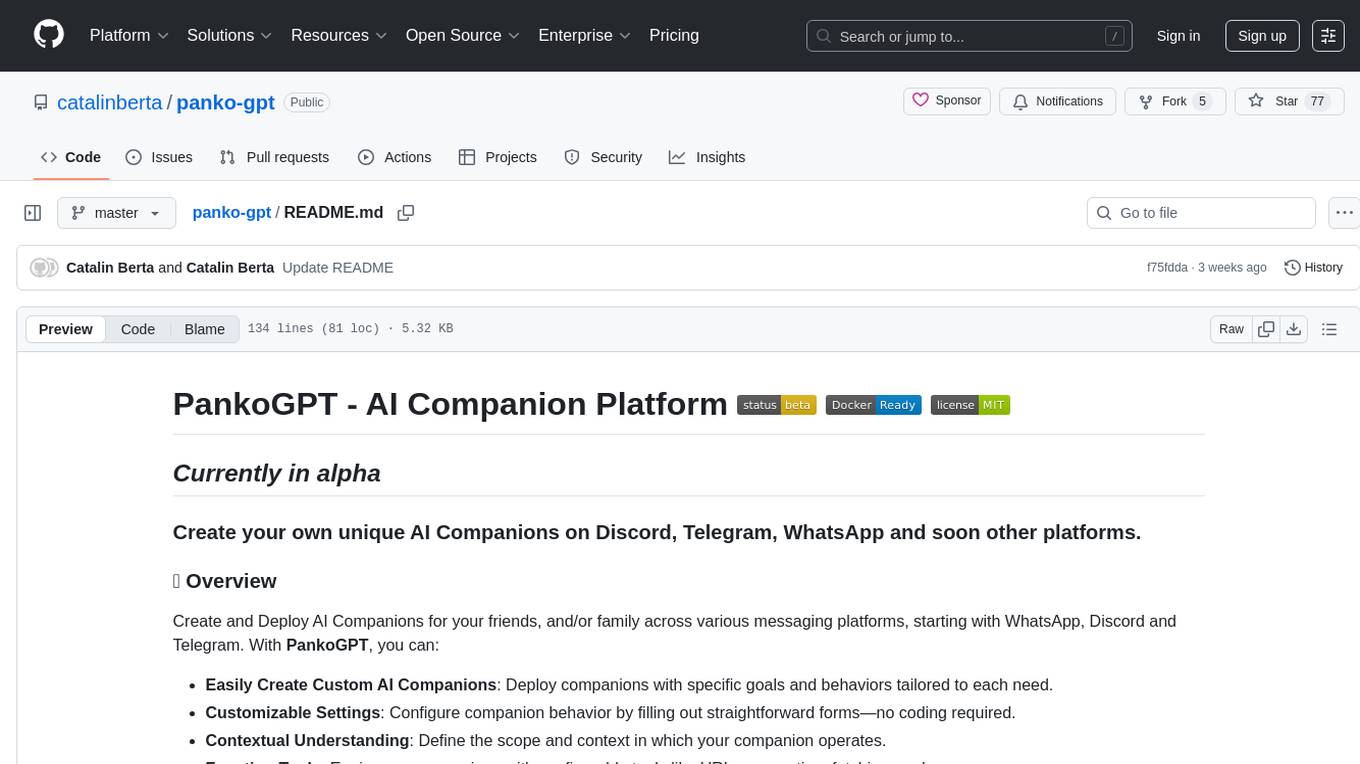Switch to the Security tab
Image resolution: width=1360 pixels, height=764 pixels.
(x=603, y=157)
